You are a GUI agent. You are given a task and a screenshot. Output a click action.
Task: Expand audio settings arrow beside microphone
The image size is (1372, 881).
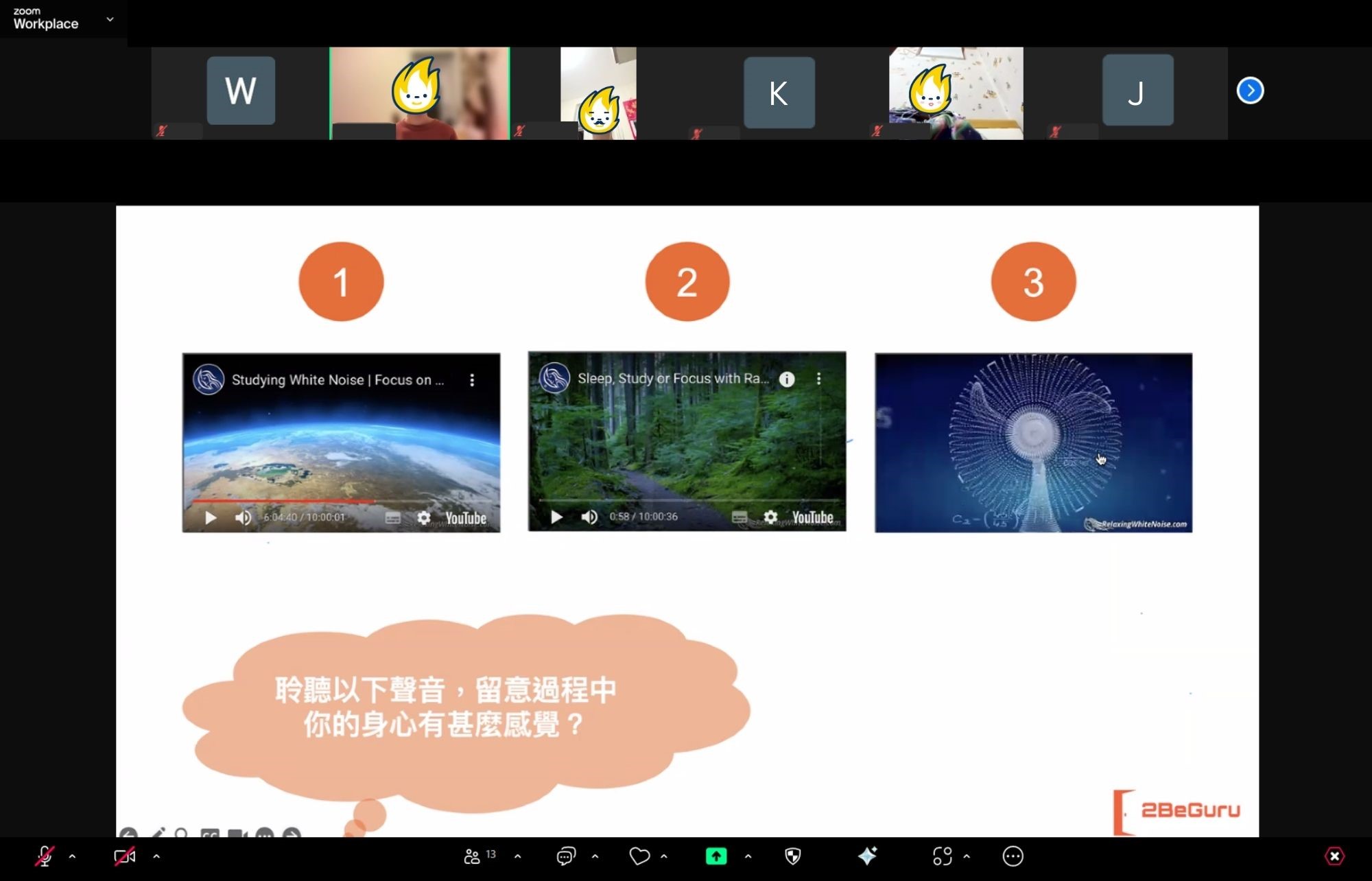click(x=72, y=856)
